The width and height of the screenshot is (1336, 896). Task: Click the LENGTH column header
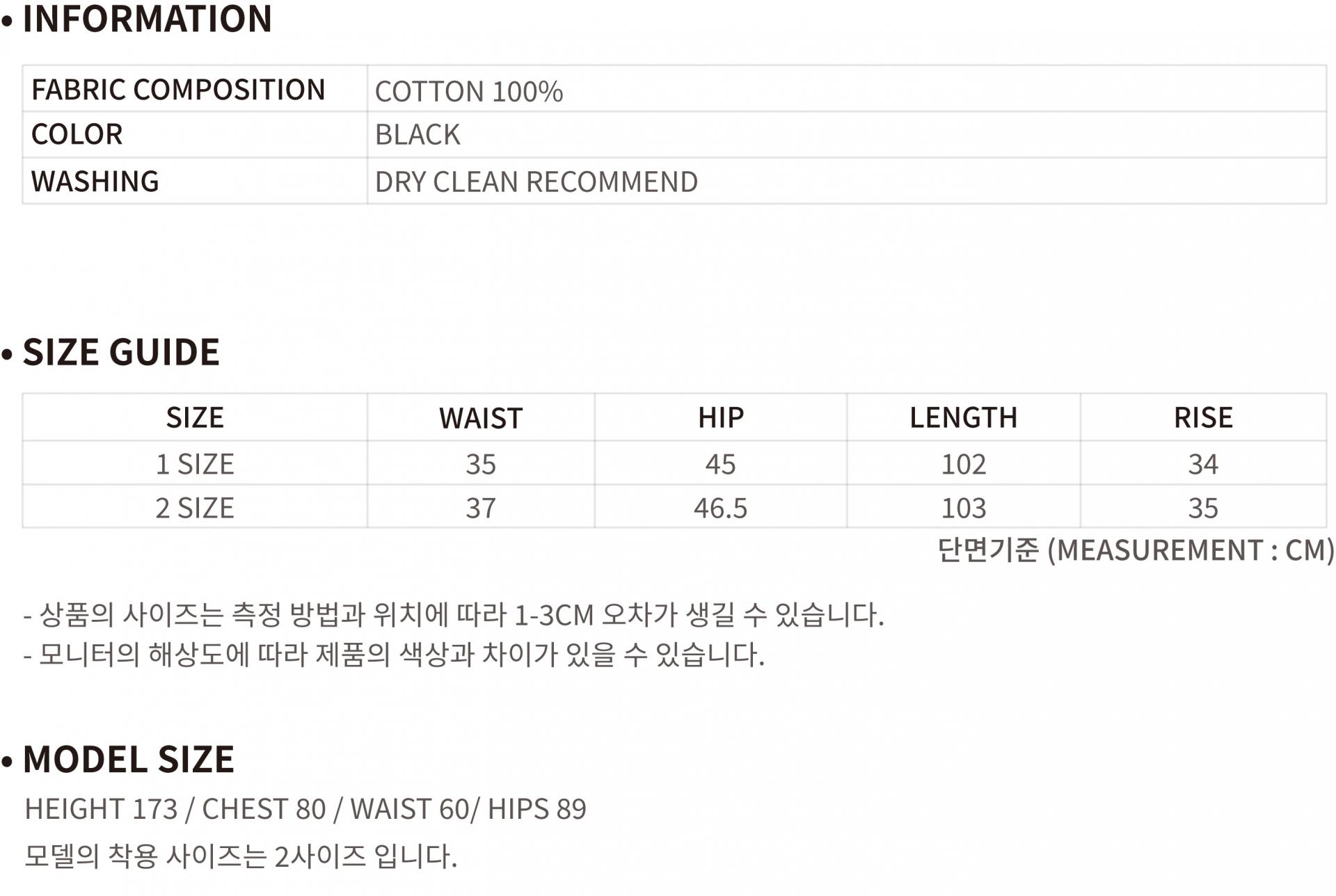point(963,417)
